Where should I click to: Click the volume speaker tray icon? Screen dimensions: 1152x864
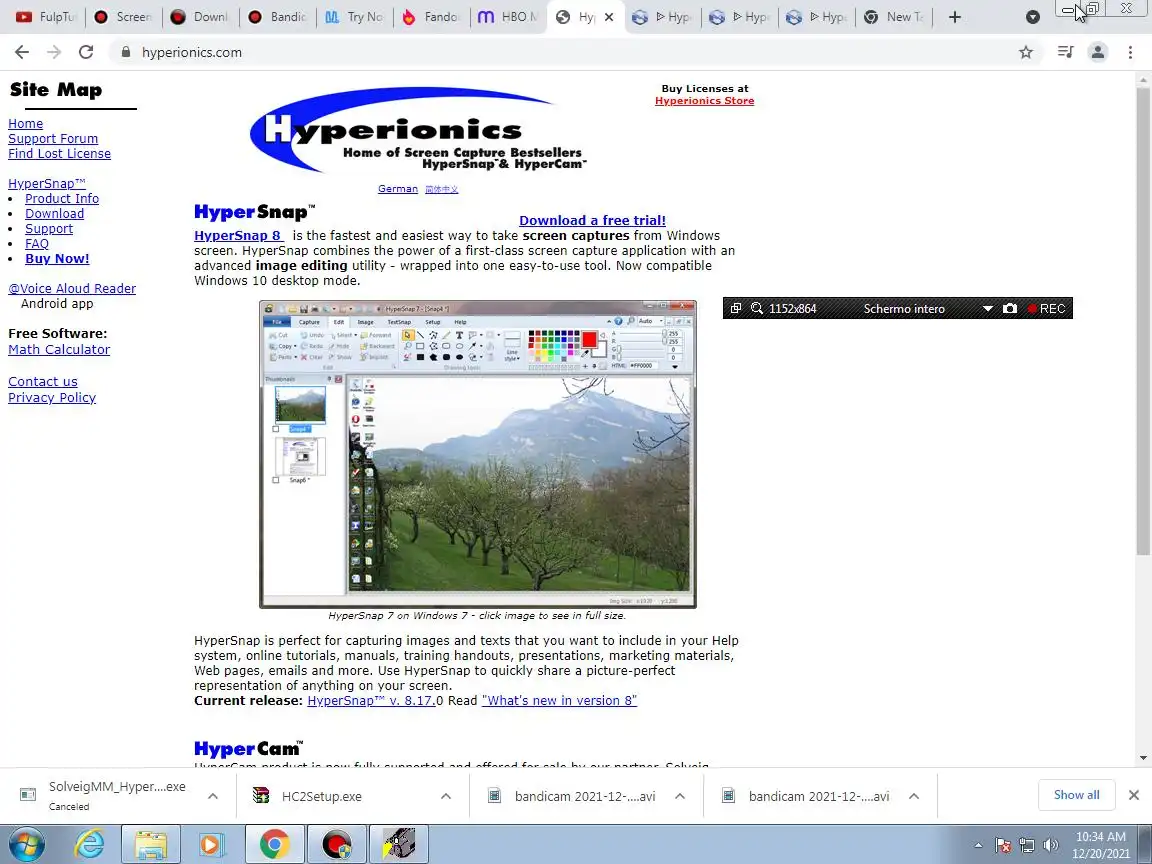pos(1051,846)
